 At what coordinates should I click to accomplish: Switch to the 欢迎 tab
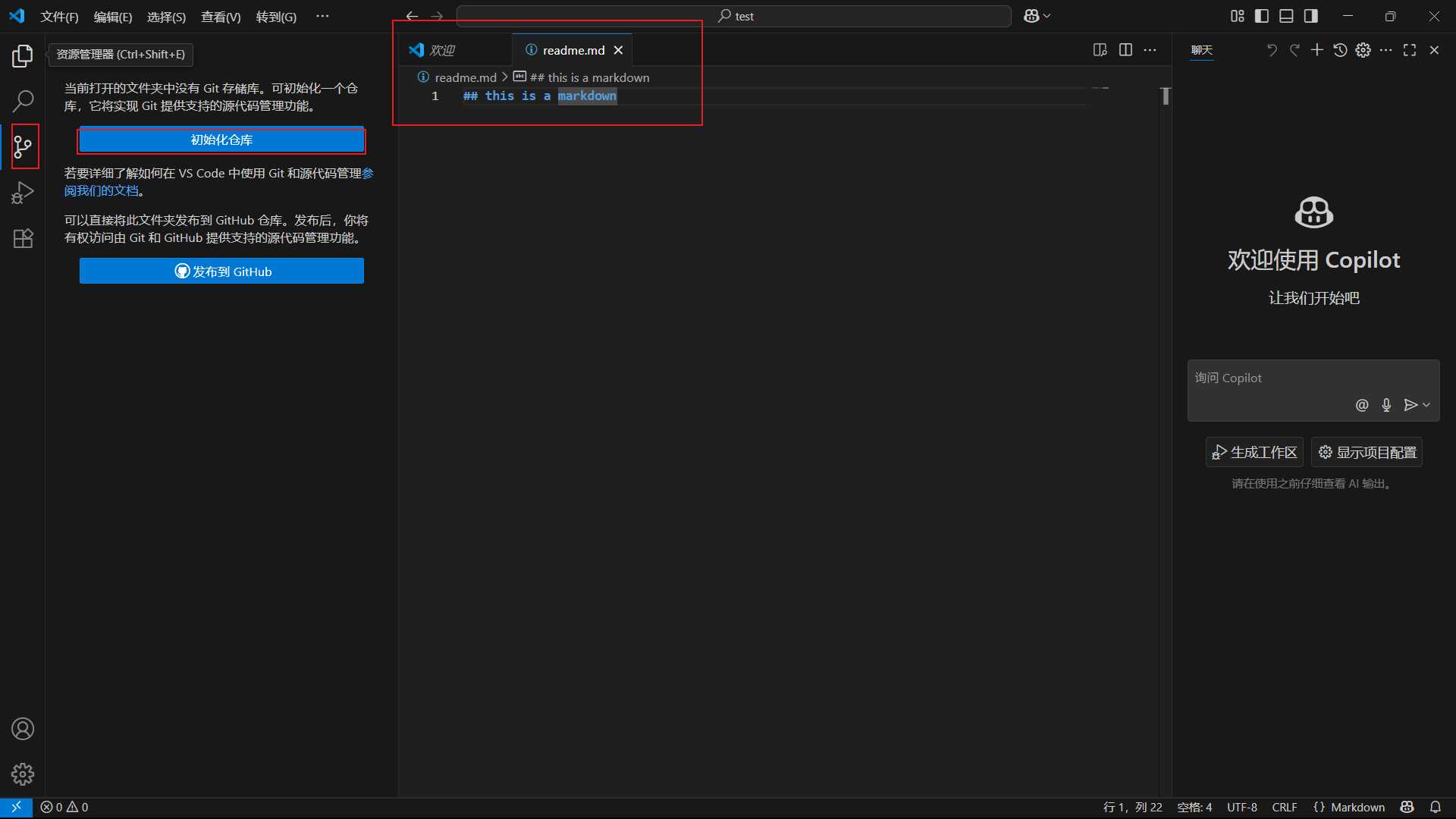(x=442, y=50)
